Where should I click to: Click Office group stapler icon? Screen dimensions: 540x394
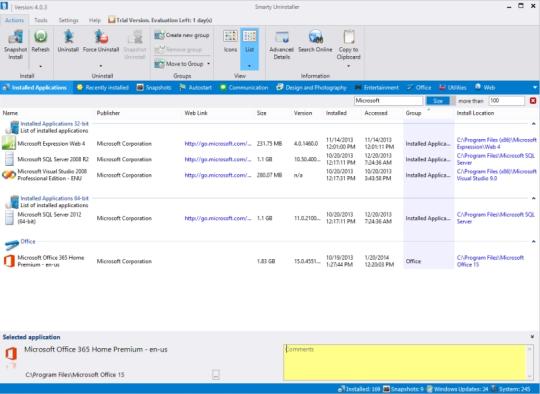[11, 245]
